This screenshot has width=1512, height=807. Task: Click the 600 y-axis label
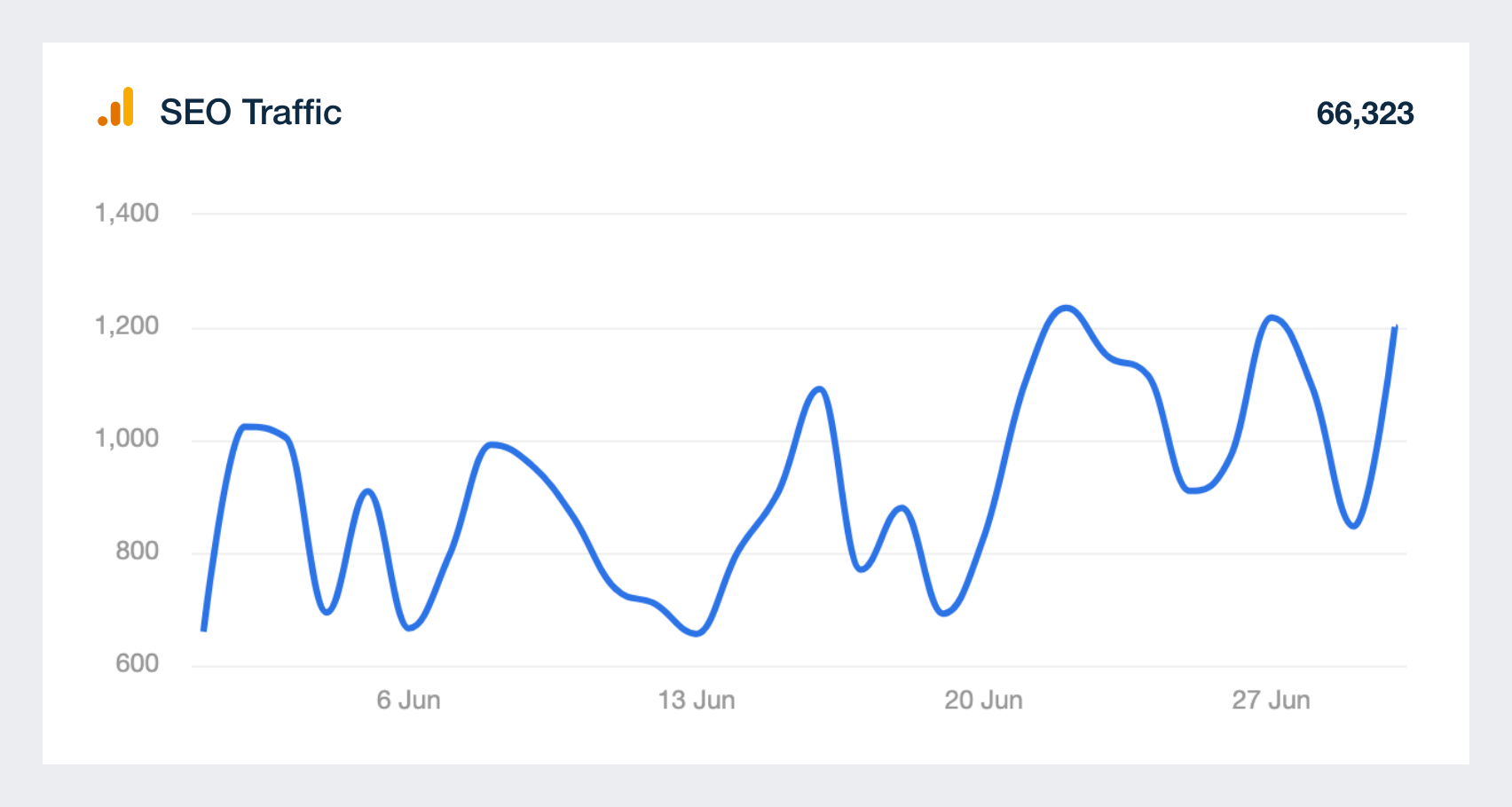pos(137,663)
